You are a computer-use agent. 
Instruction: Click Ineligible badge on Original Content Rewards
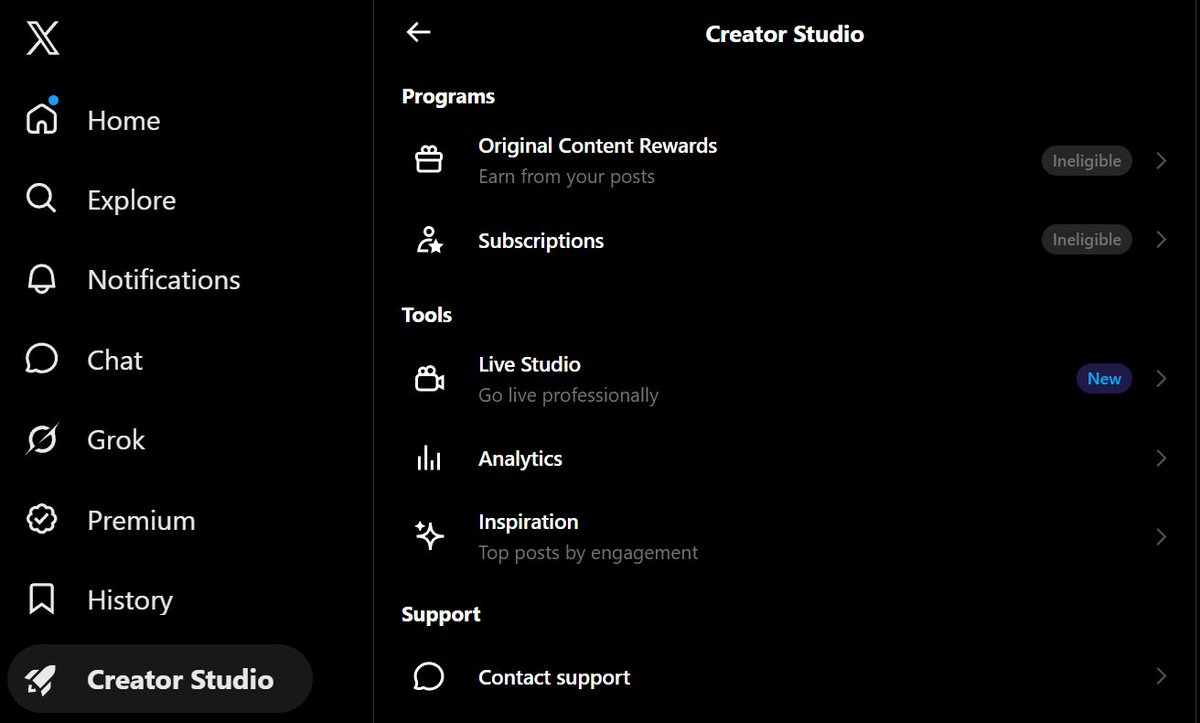[1087, 160]
